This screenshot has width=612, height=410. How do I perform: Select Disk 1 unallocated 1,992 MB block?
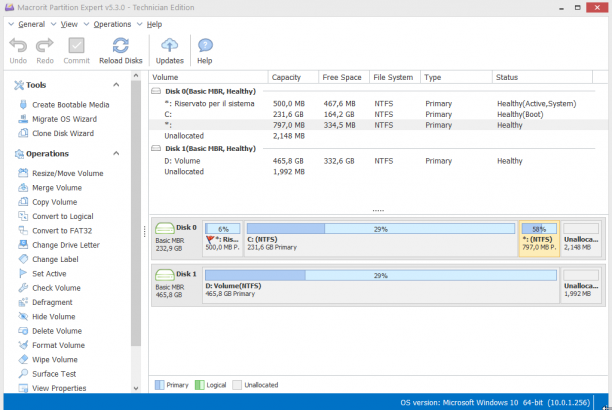tap(581, 285)
